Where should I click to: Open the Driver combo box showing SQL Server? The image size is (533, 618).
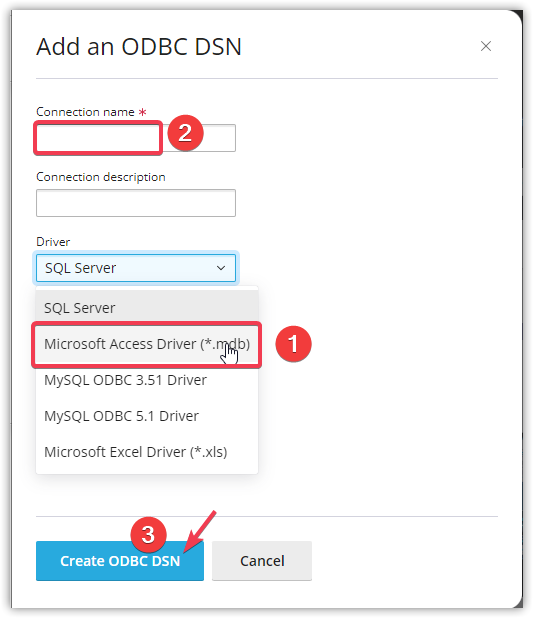(136, 268)
